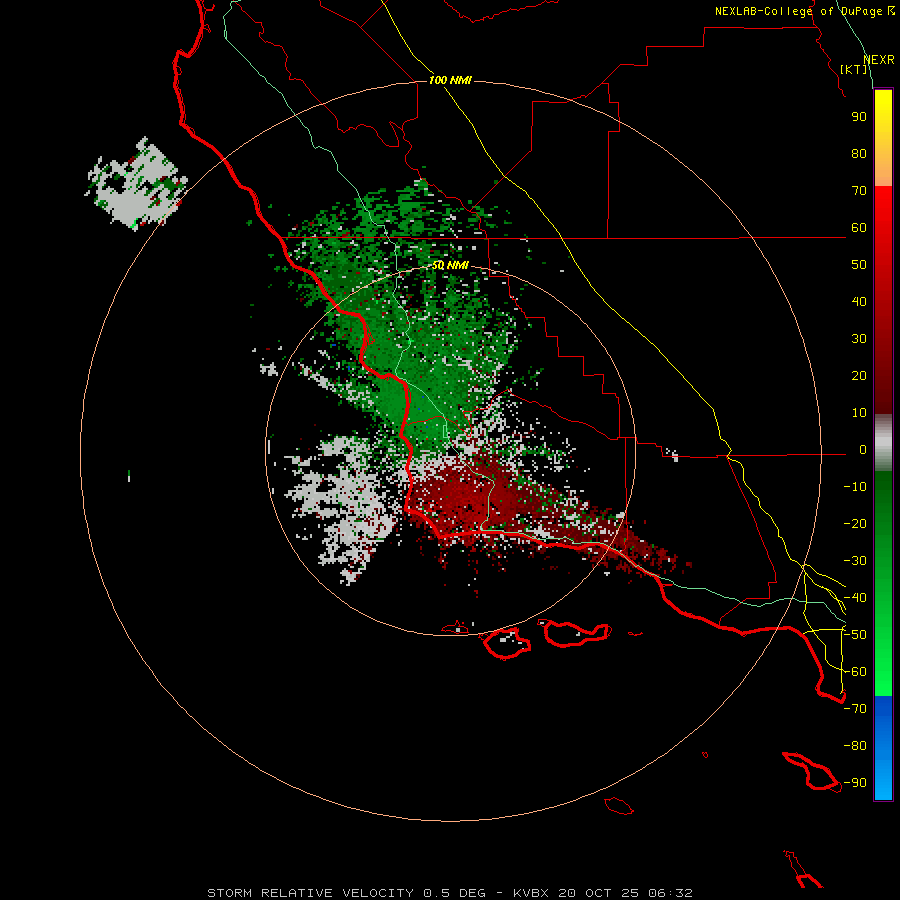Click the -80 value on velocity scale
The image size is (900, 900).
[x=855, y=746]
